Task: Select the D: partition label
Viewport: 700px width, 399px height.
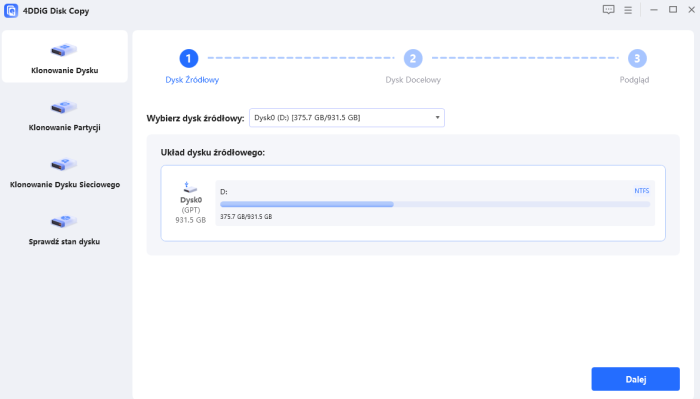Action: [224, 192]
